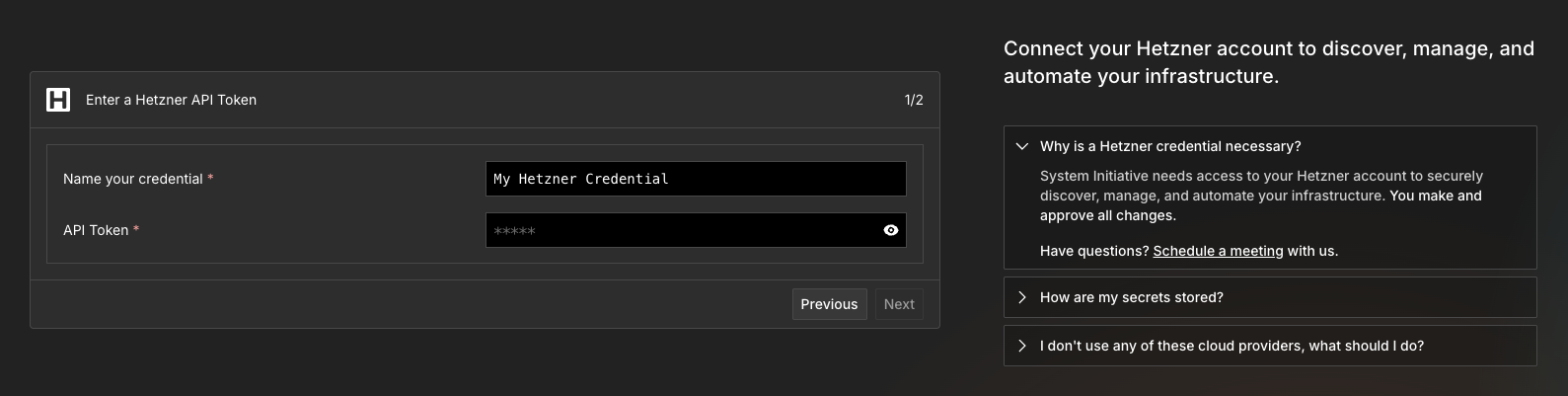Collapse the "Why is a Hetzner credential necessary?" section

point(1170,146)
